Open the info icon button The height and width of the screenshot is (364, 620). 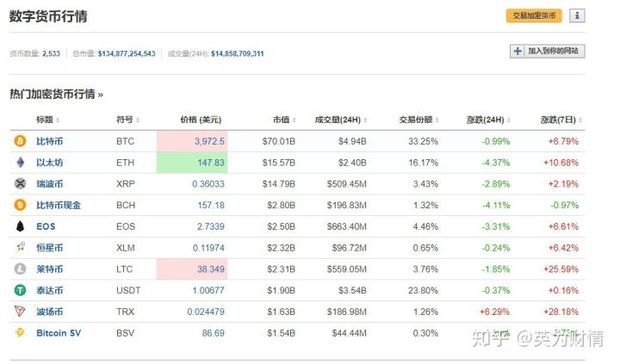coord(577,16)
